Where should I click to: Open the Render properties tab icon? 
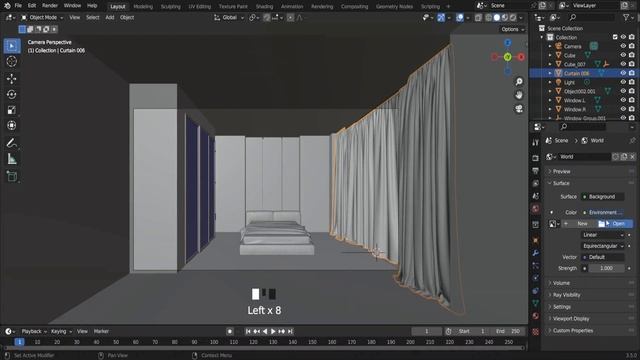[x=536, y=158]
